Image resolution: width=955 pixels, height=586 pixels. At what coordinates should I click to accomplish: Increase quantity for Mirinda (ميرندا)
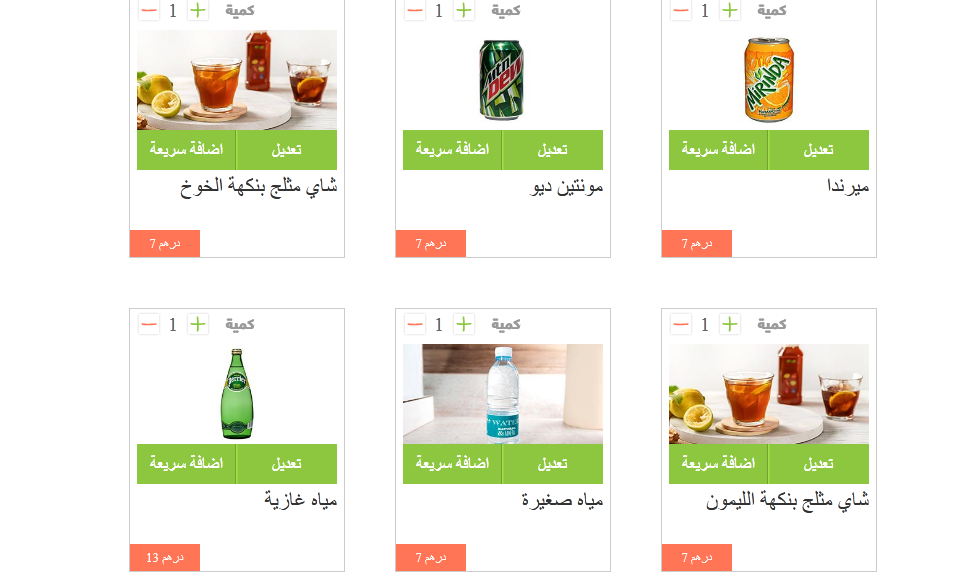coord(730,11)
